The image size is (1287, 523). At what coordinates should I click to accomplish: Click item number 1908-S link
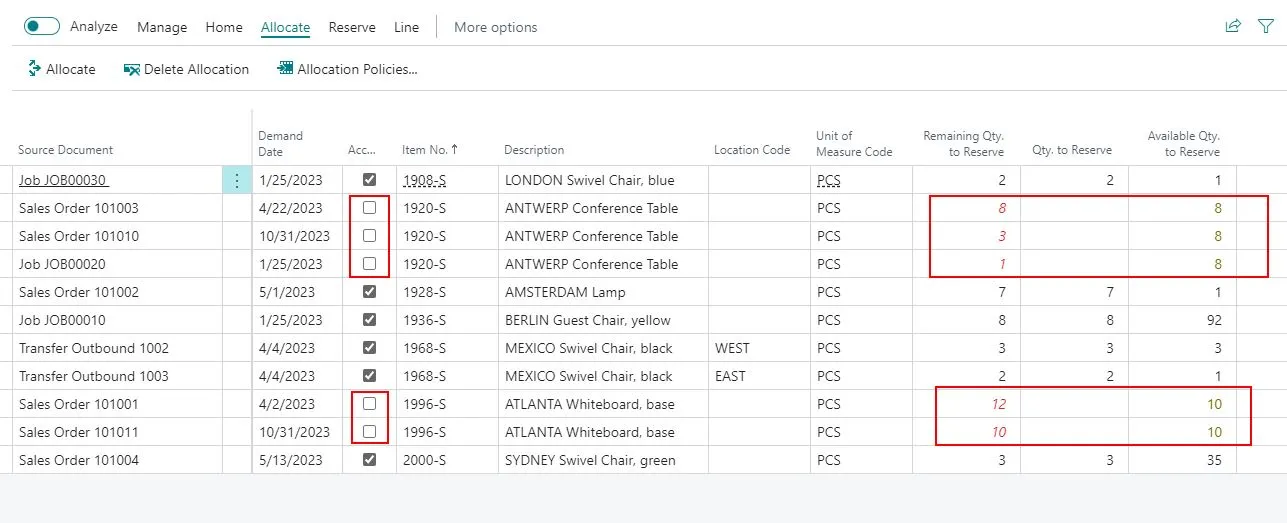coord(424,180)
